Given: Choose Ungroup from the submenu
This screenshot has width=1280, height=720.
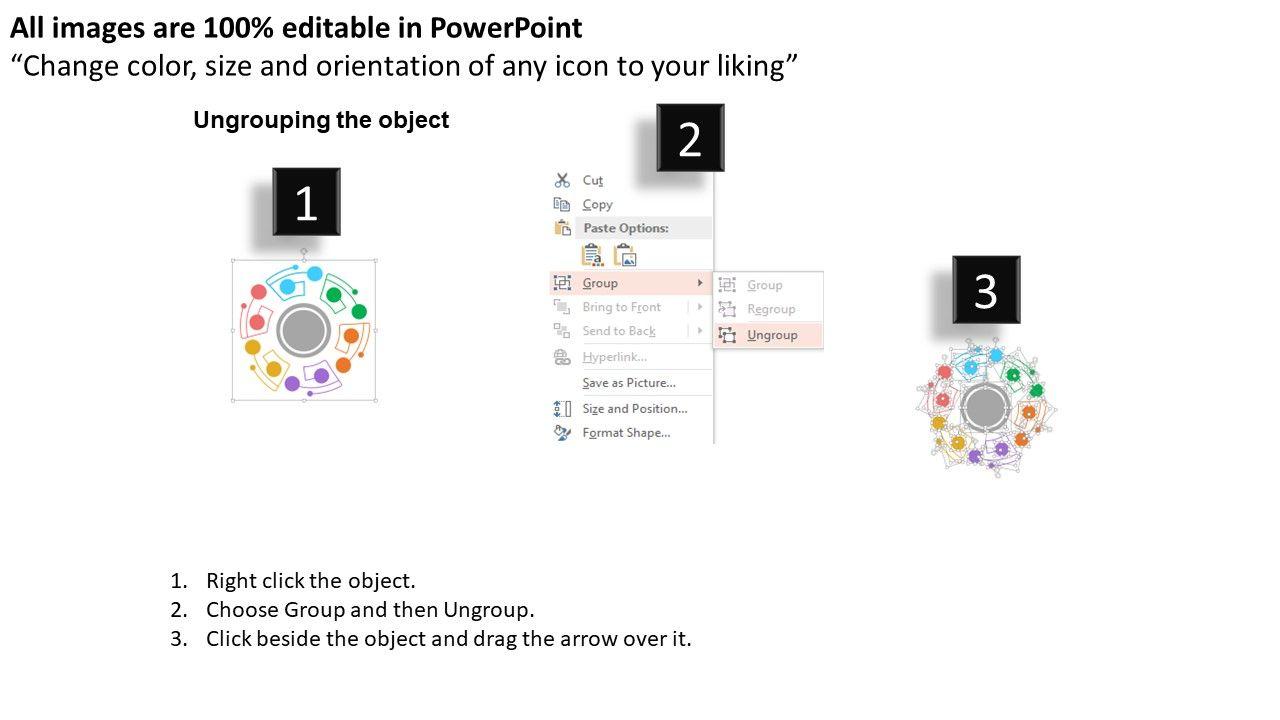Looking at the screenshot, I should pyautogui.click(x=772, y=335).
